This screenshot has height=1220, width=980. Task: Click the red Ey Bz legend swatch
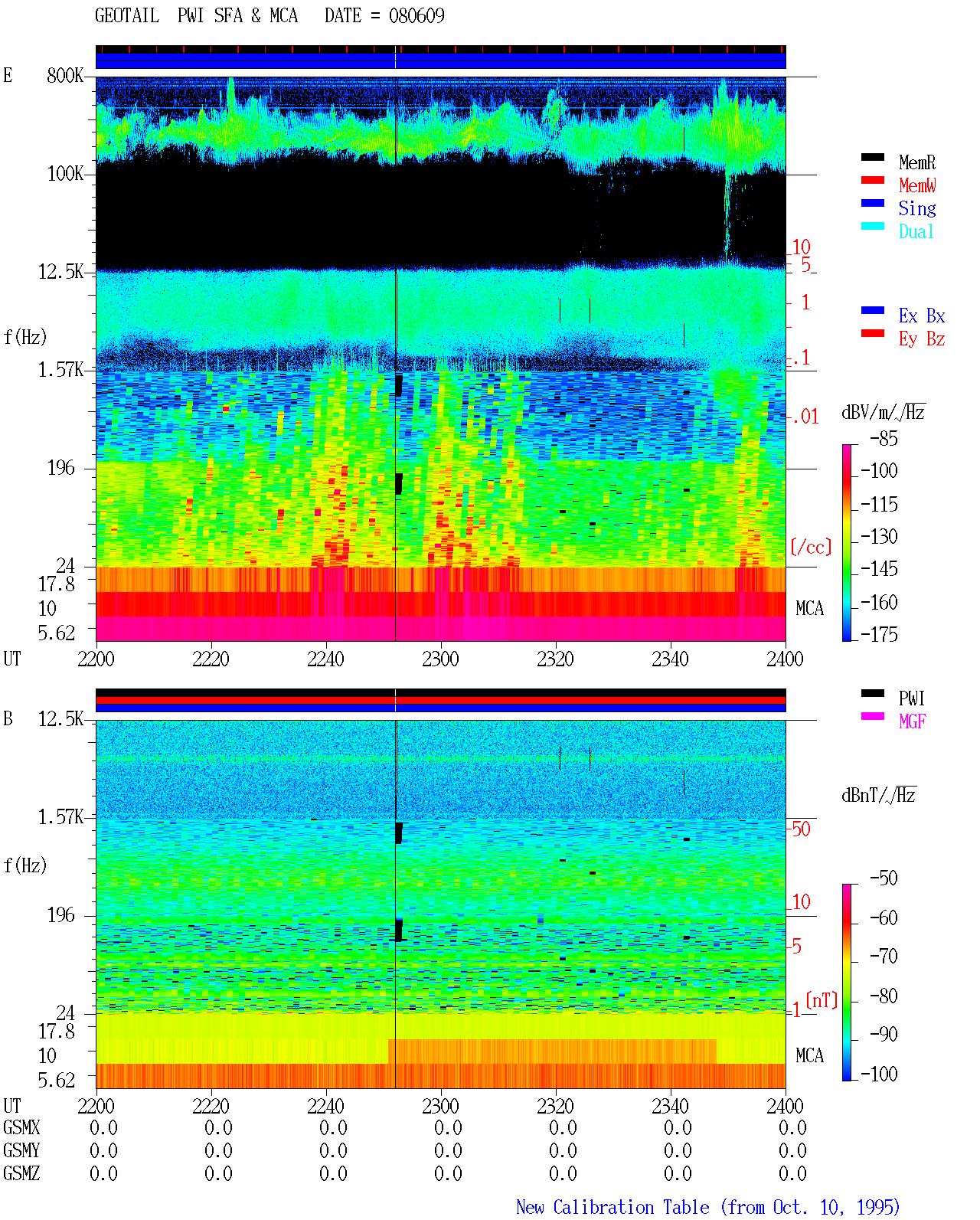tap(873, 334)
